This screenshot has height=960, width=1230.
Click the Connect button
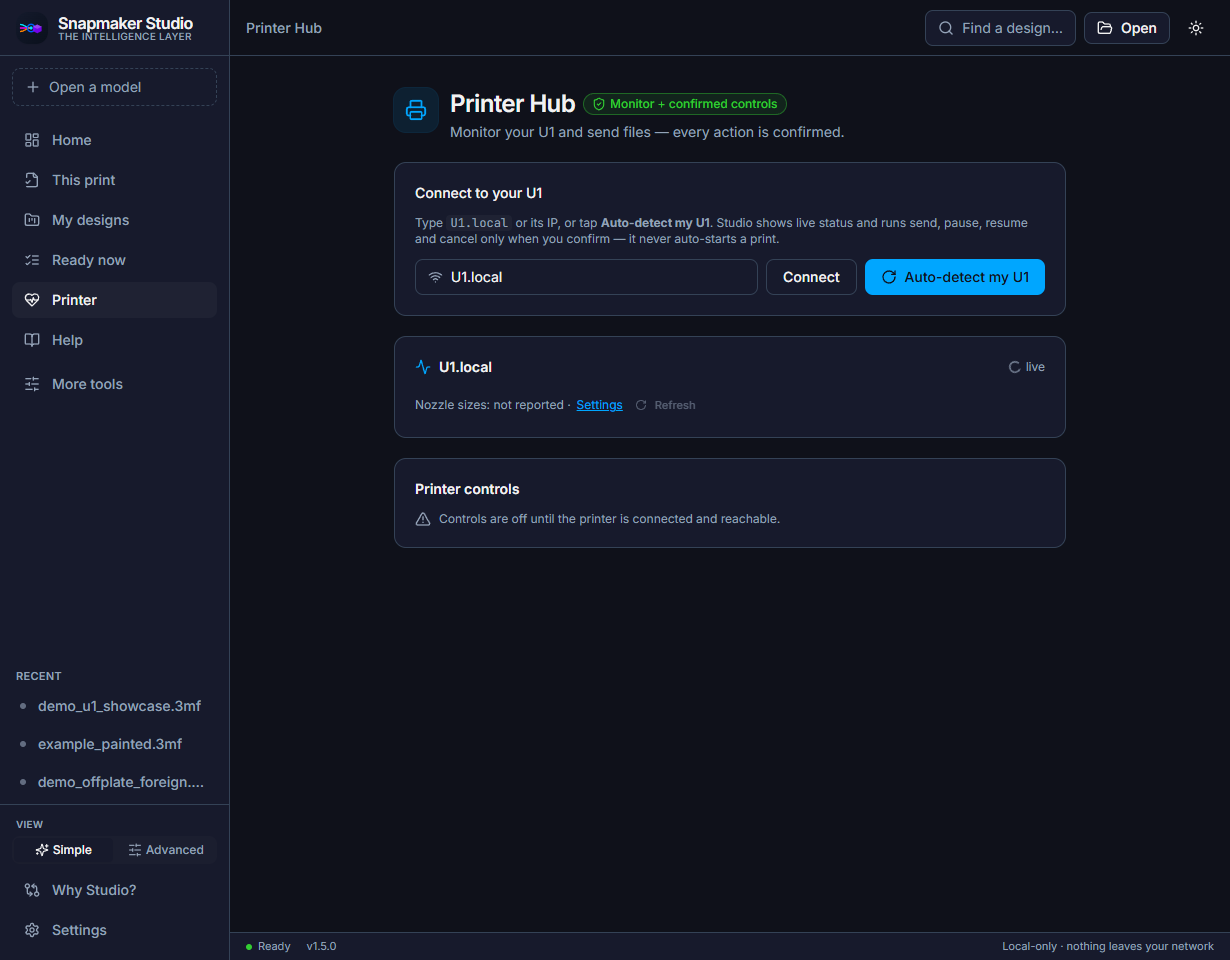click(x=811, y=277)
